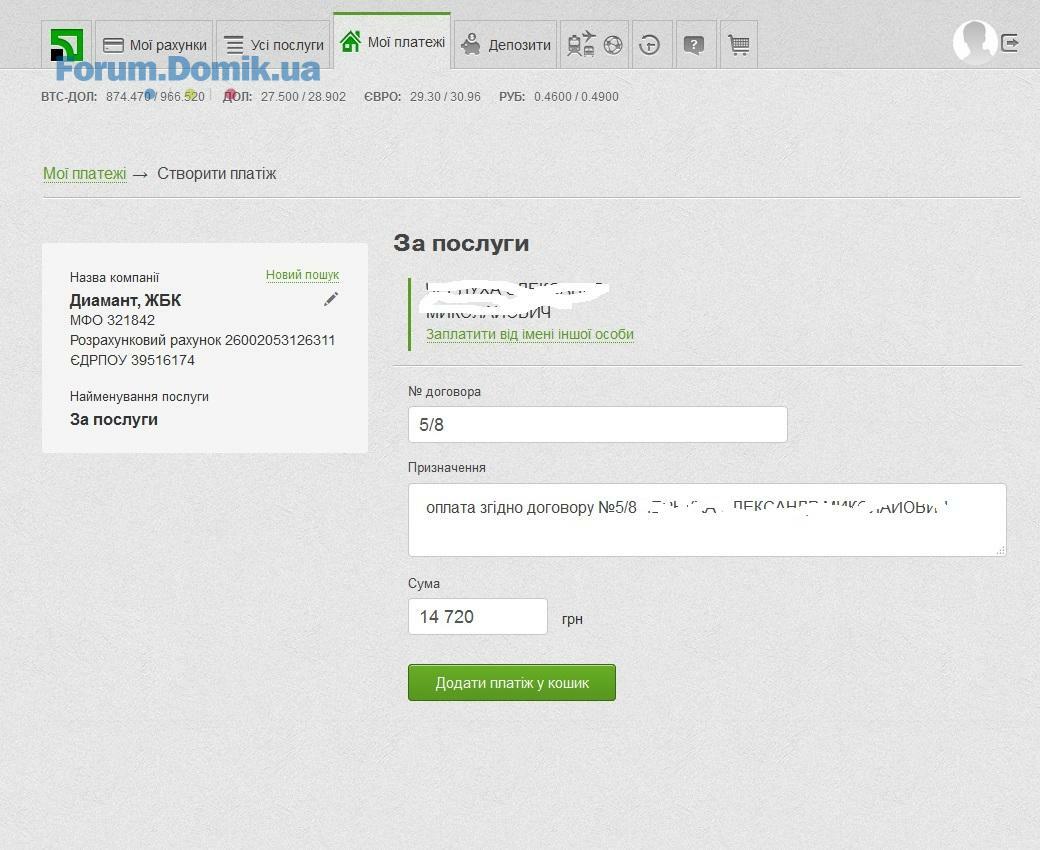The width and height of the screenshot is (1040, 850).
Task: Edit company details with pencil icon
Action: (x=331, y=299)
